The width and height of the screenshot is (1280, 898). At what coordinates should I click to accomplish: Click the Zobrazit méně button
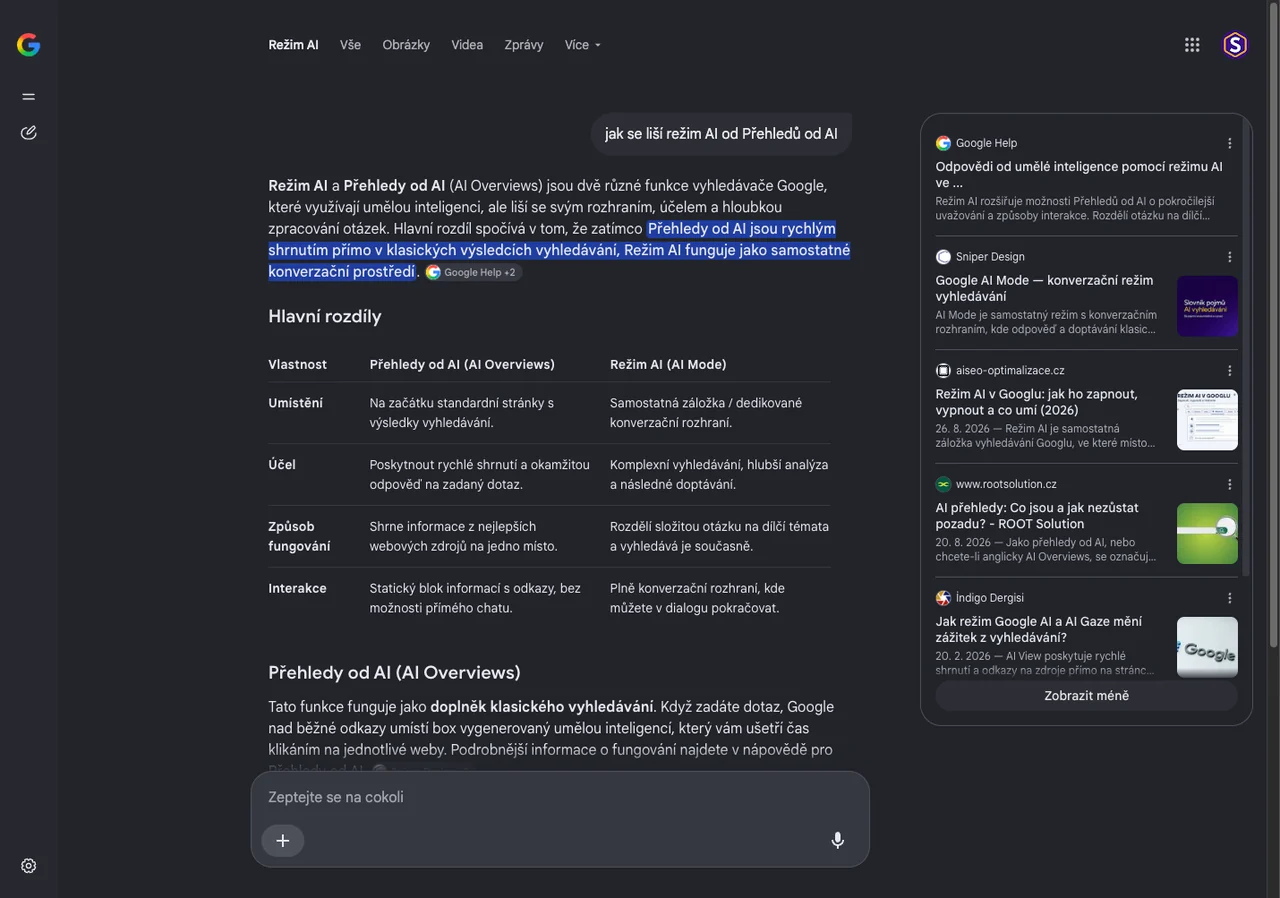(1086, 696)
